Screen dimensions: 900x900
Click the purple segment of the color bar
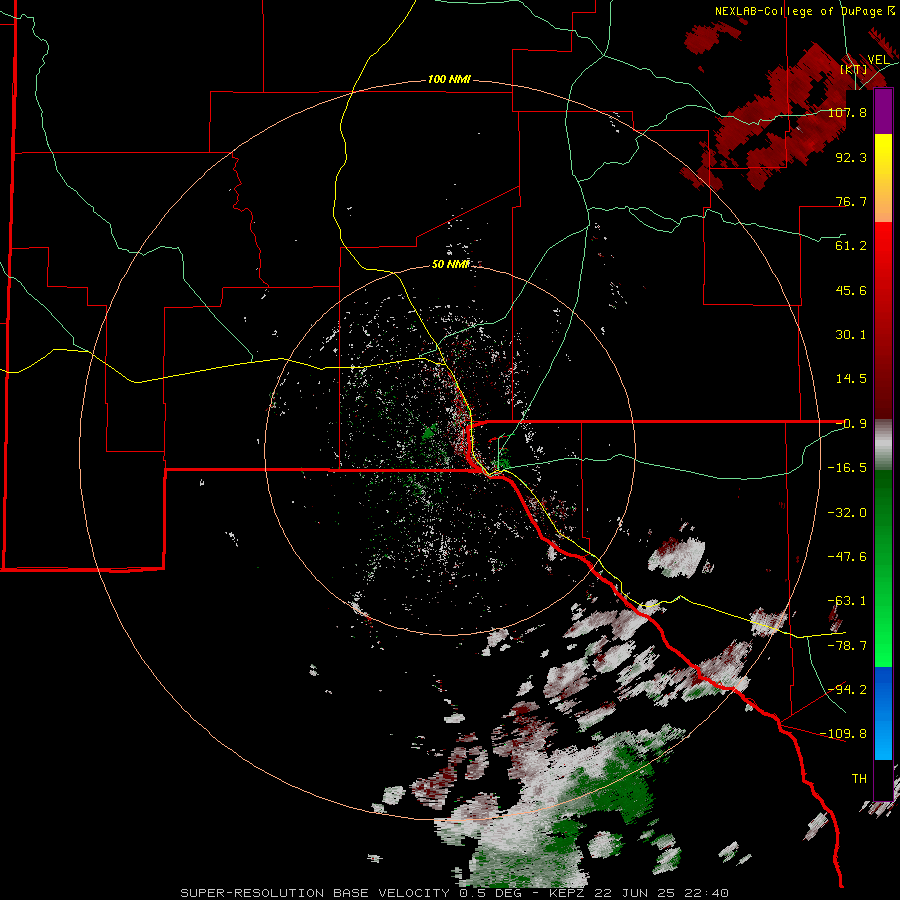click(x=883, y=112)
